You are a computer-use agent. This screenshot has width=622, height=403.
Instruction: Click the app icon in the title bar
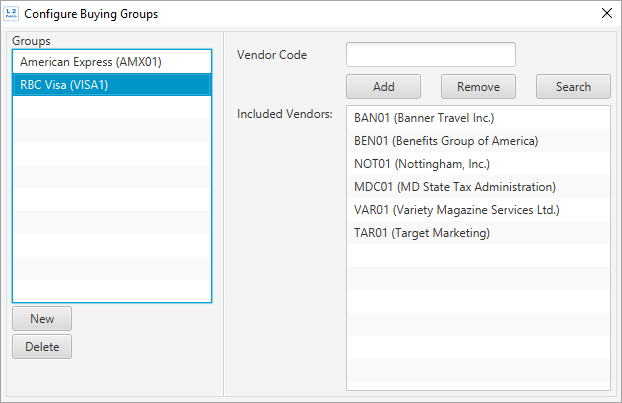click(11, 14)
